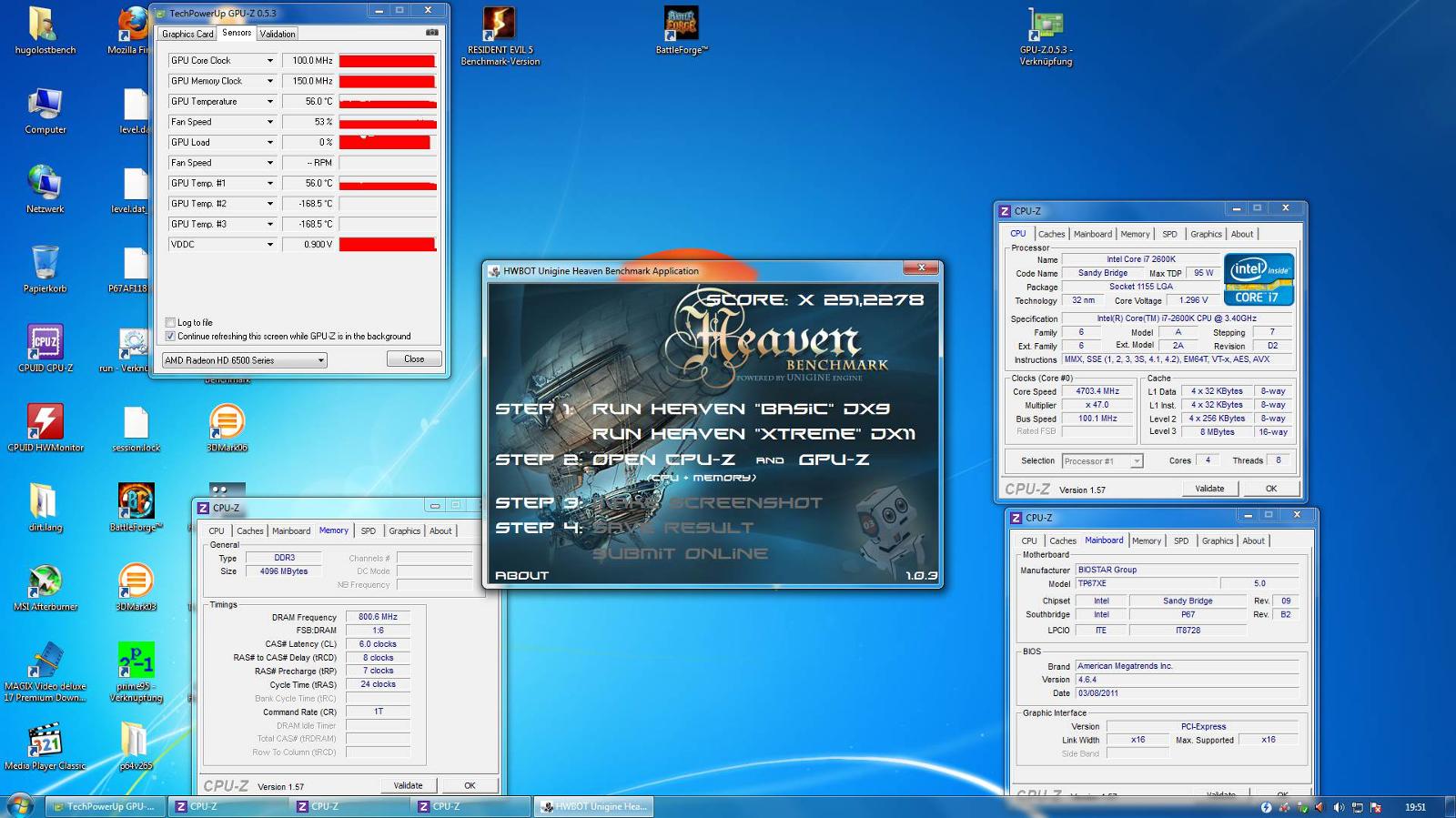Viewport: 1456px width, 818px height.
Task: Open GPU-Z.0.5.3 Verknüpfung shortcut
Action: pyautogui.click(x=1046, y=36)
